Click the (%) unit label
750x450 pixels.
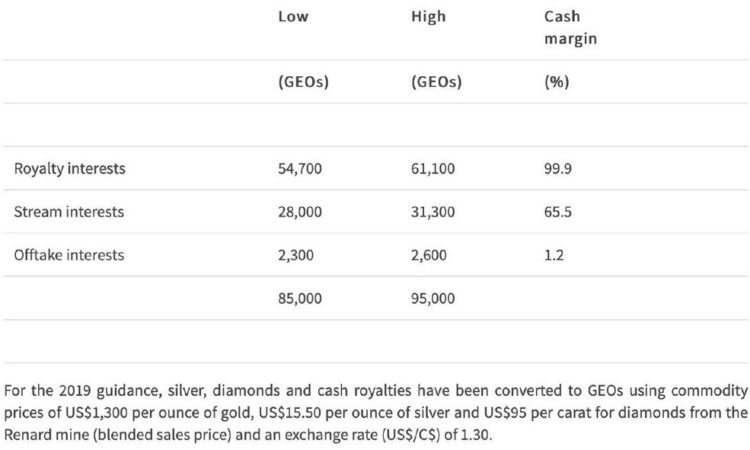(556, 83)
